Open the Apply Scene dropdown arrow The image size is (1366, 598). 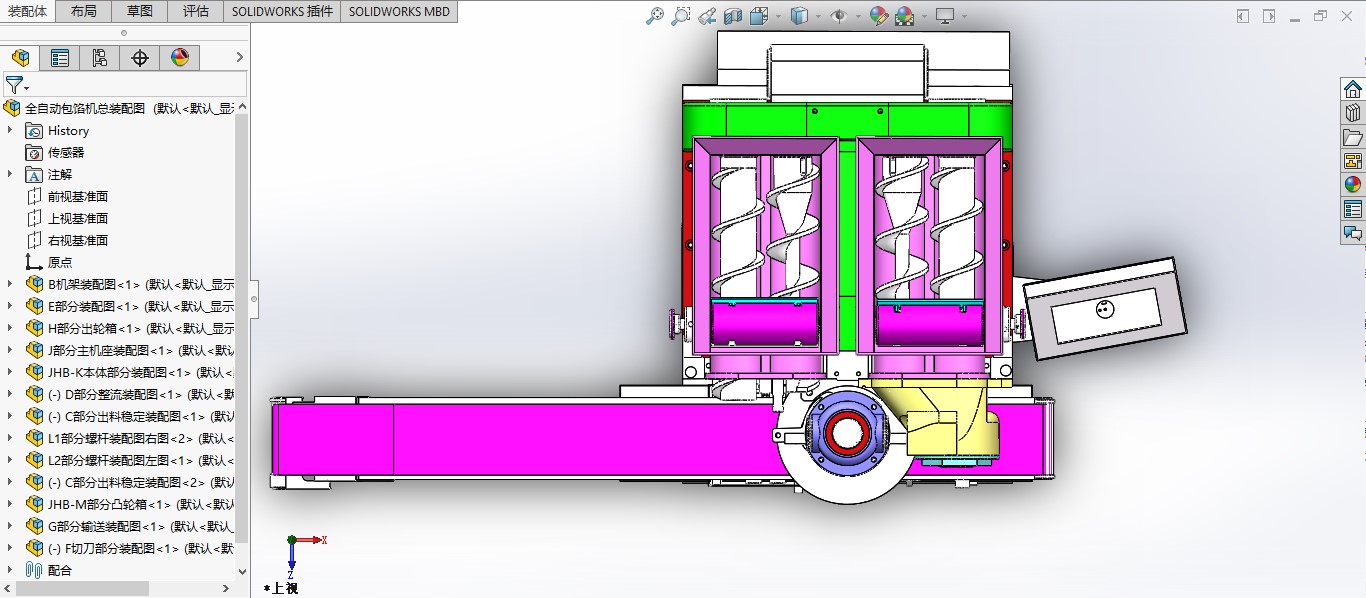[x=924, y=17]
